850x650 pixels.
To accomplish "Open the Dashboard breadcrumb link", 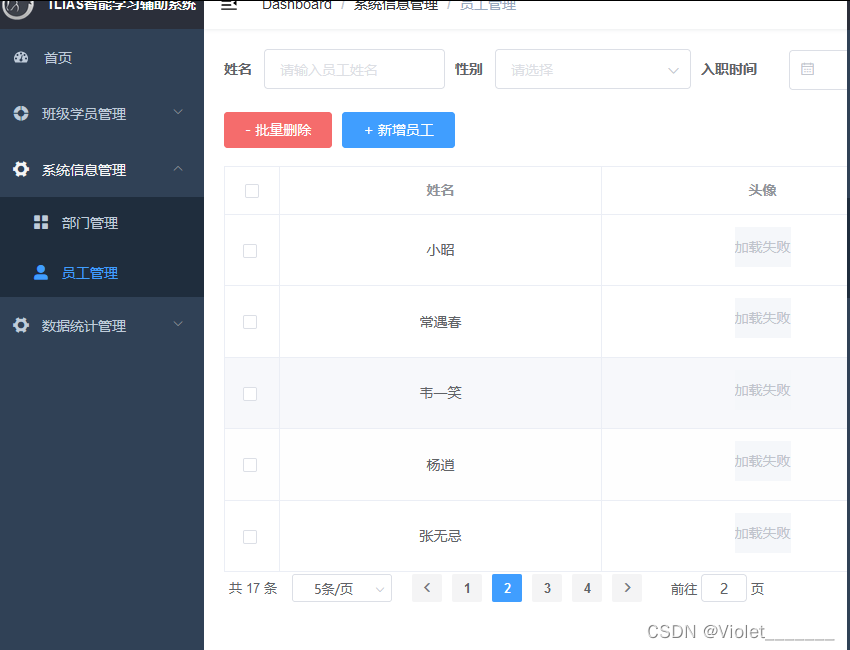I will (297, 5).
